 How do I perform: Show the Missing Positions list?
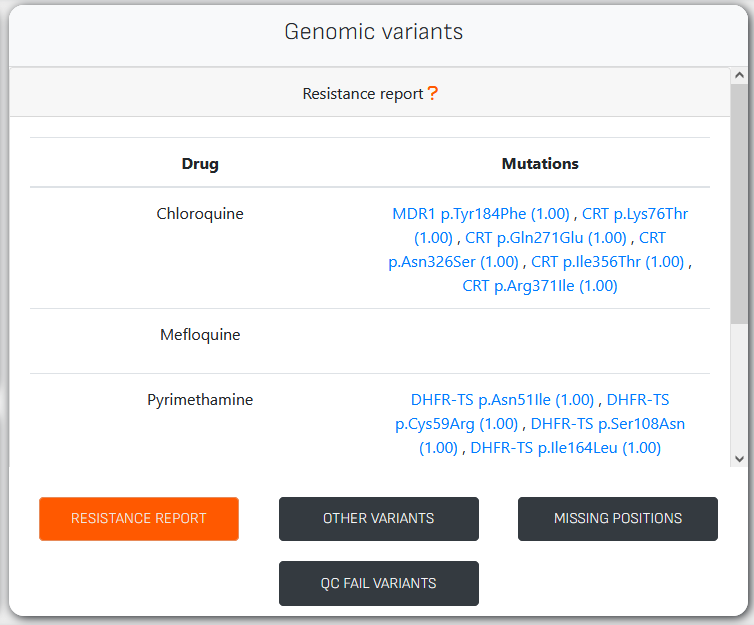618,519
